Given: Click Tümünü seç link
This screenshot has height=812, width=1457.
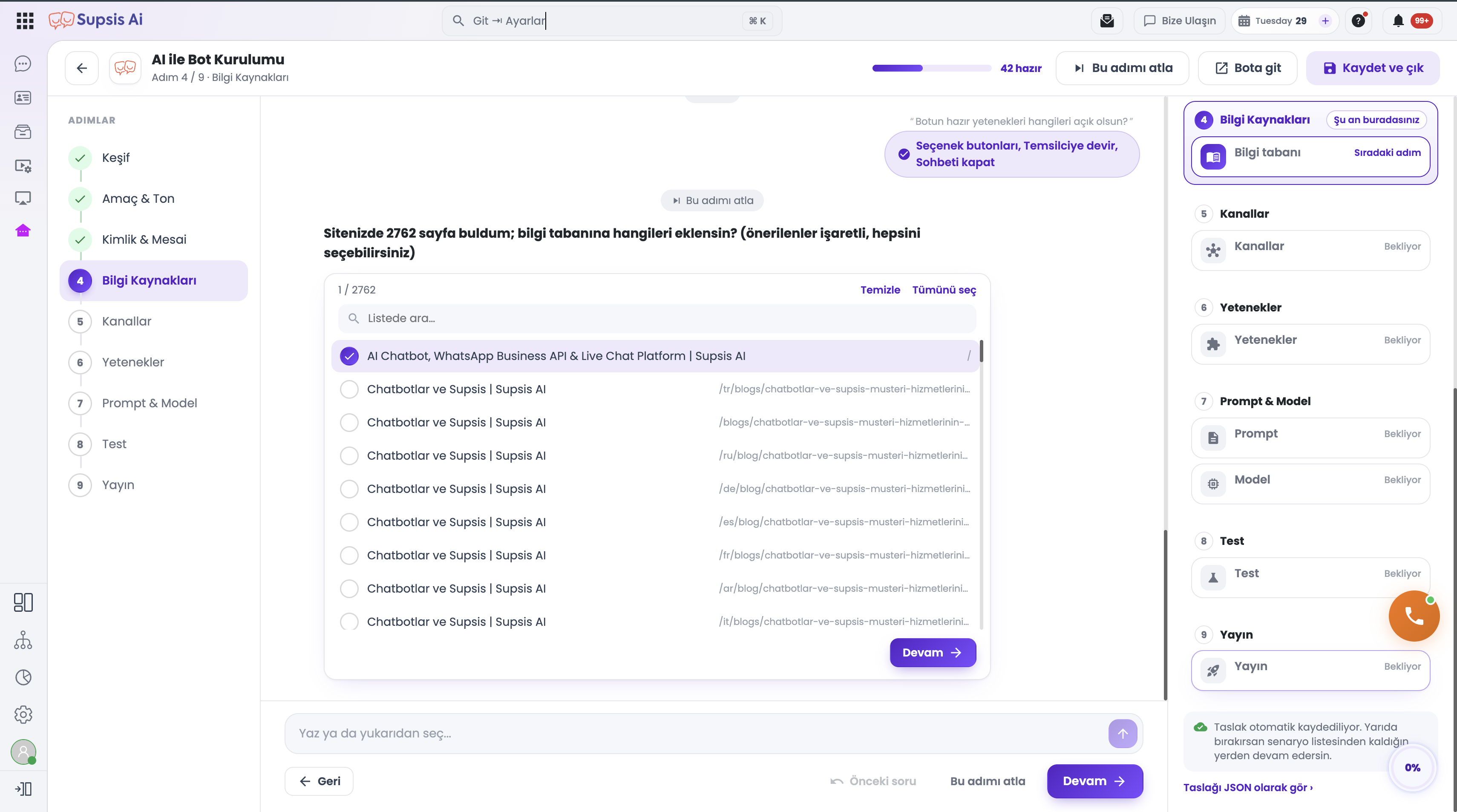Looking at the screenshot, I should (944, 290).
